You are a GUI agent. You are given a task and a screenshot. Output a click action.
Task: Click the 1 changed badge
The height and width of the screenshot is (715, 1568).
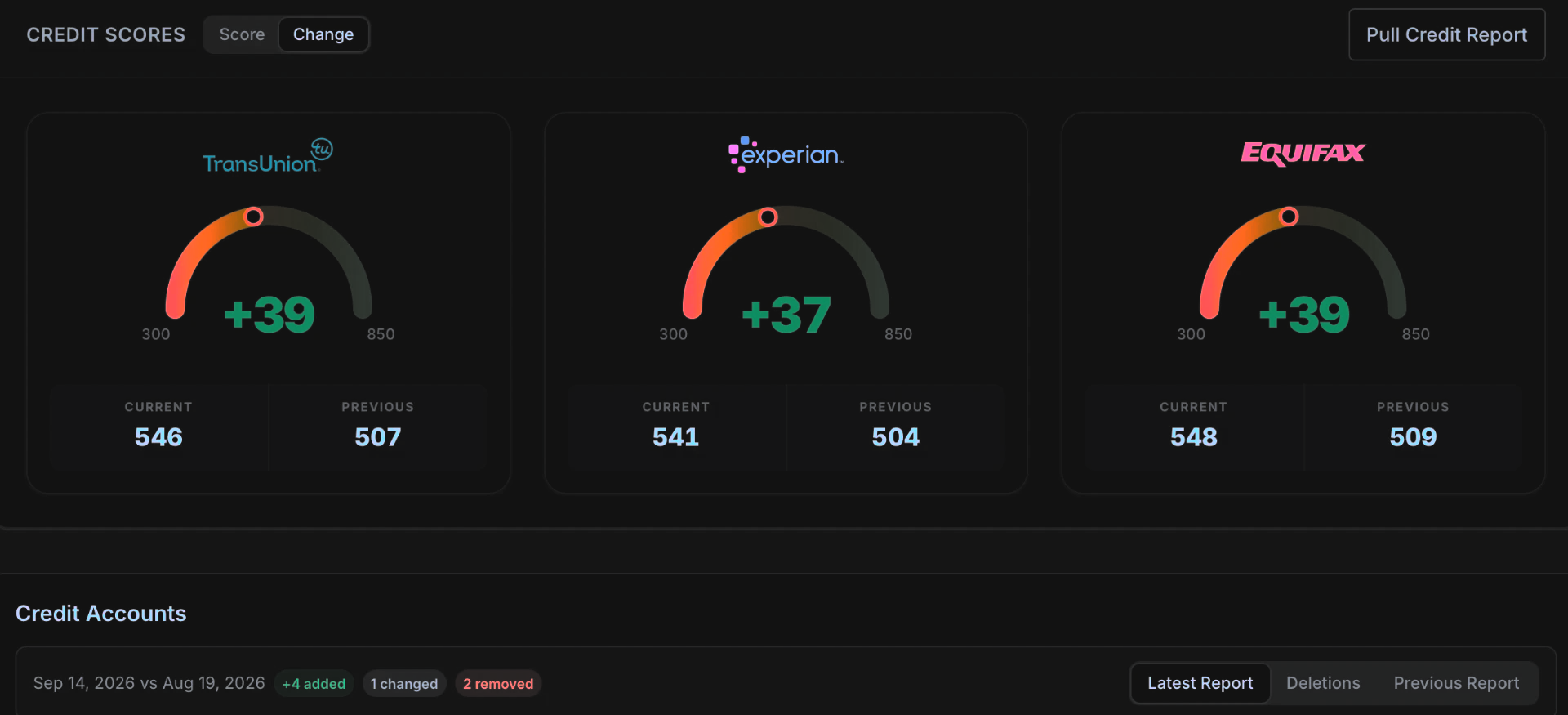pos(404,684)
